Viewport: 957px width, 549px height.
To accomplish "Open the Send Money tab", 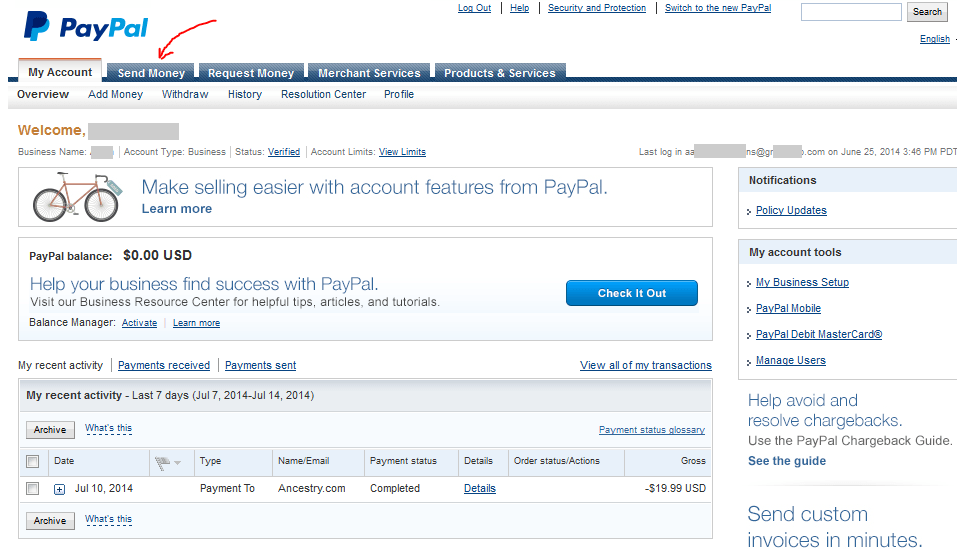I will pos(151,73).
